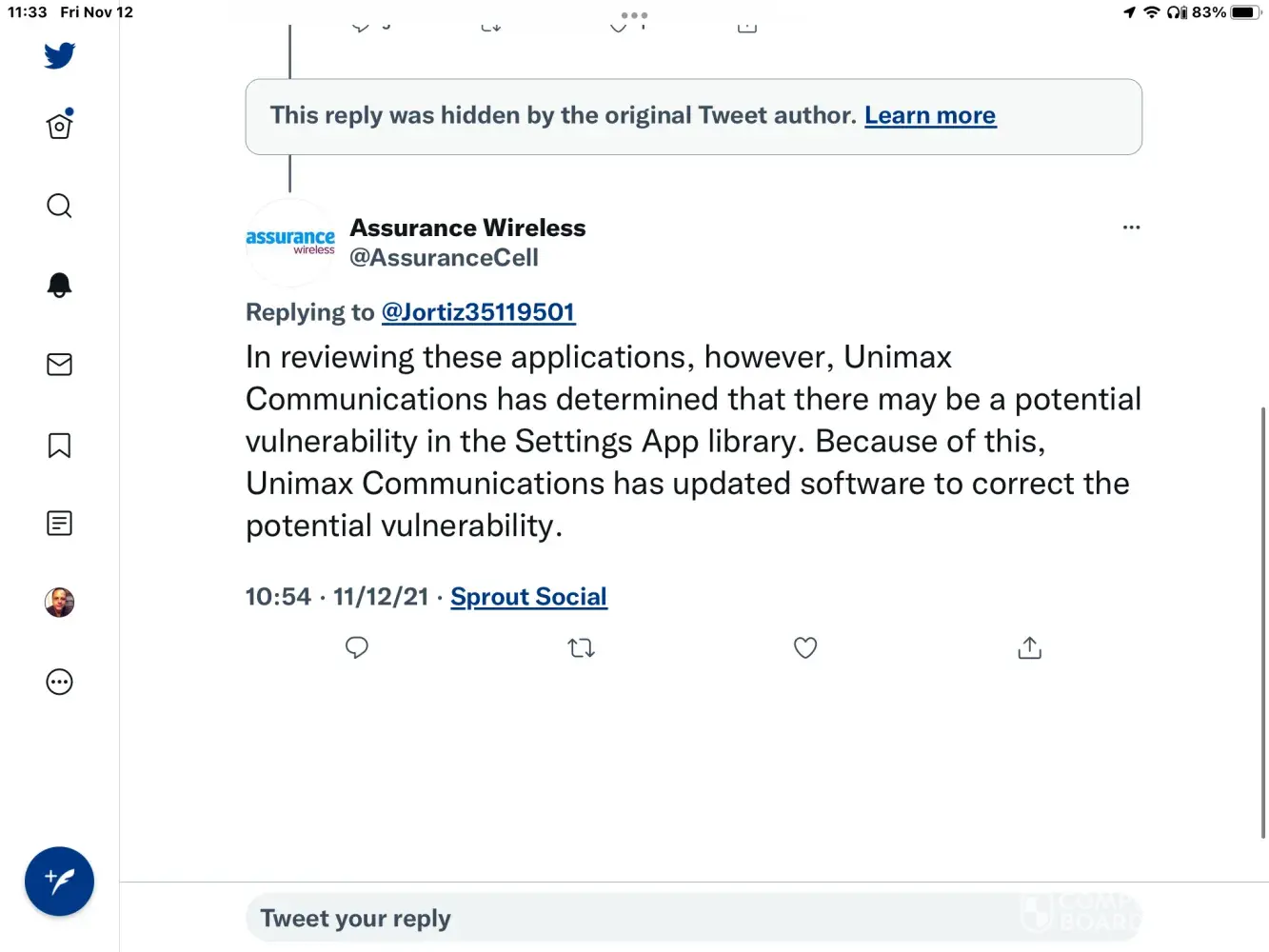The height and width of the screenshot is (952, 1269).
Task: Compose new tweet with feather button
Action: point(59,882)
